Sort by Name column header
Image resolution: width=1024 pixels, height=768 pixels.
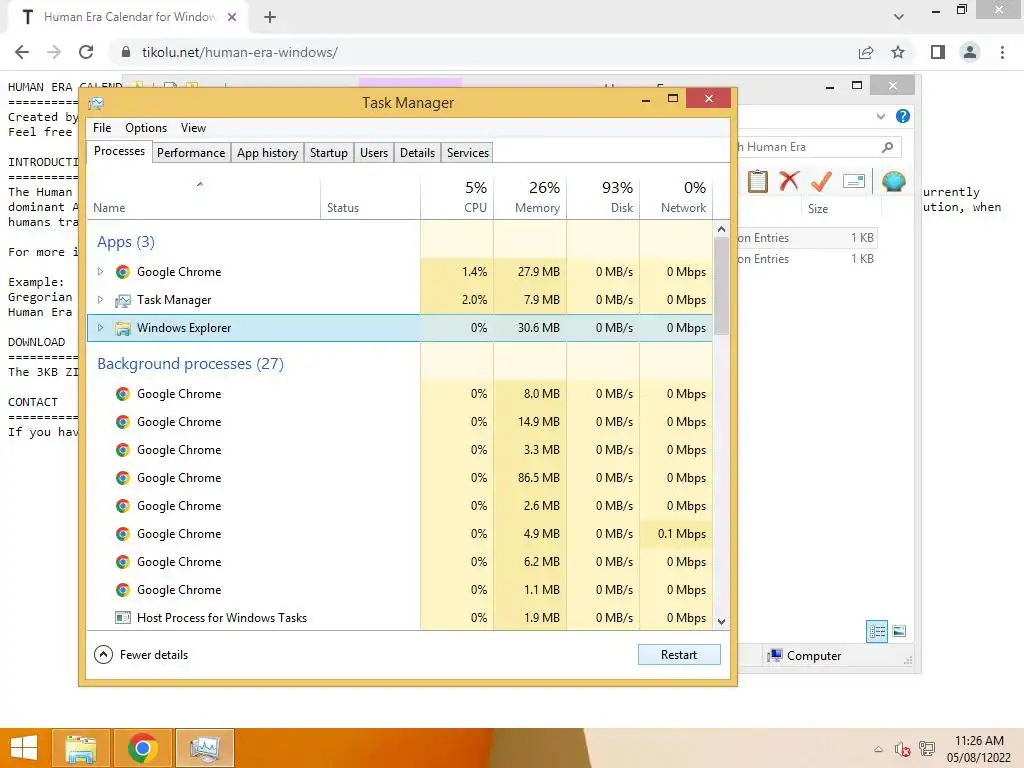click(204, 197)
